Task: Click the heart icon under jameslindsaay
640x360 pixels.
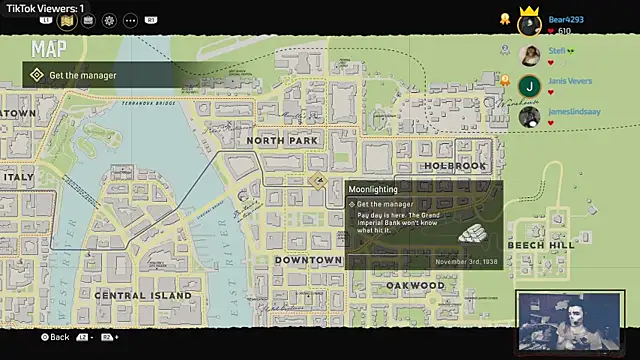Action: pos(551,123)
